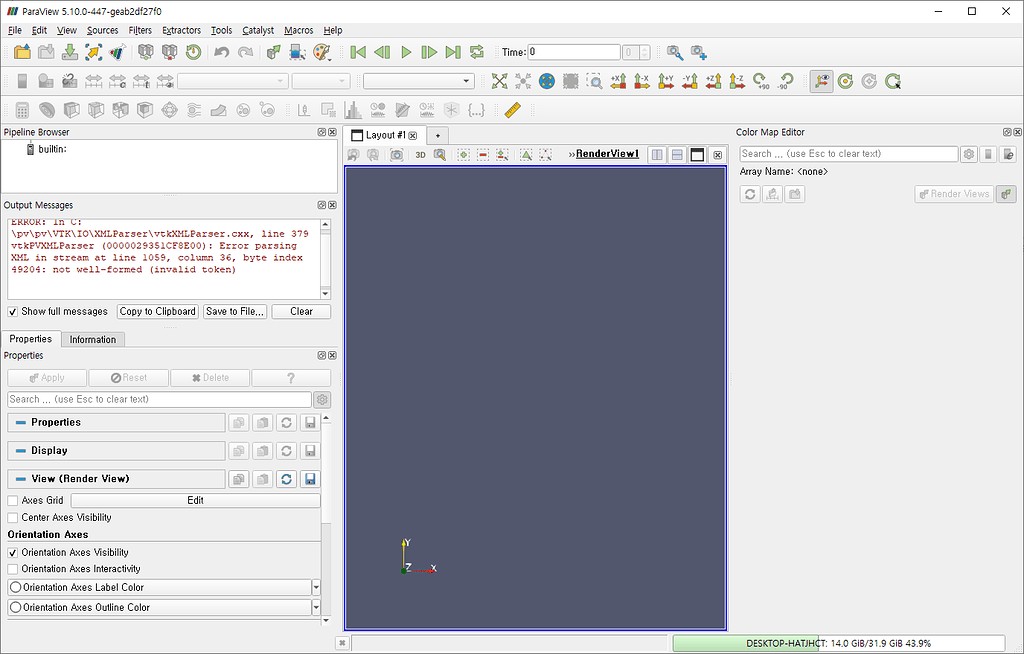Open the Extractors menu
This screenshot has height=654, width=1024.
point(181,30)
